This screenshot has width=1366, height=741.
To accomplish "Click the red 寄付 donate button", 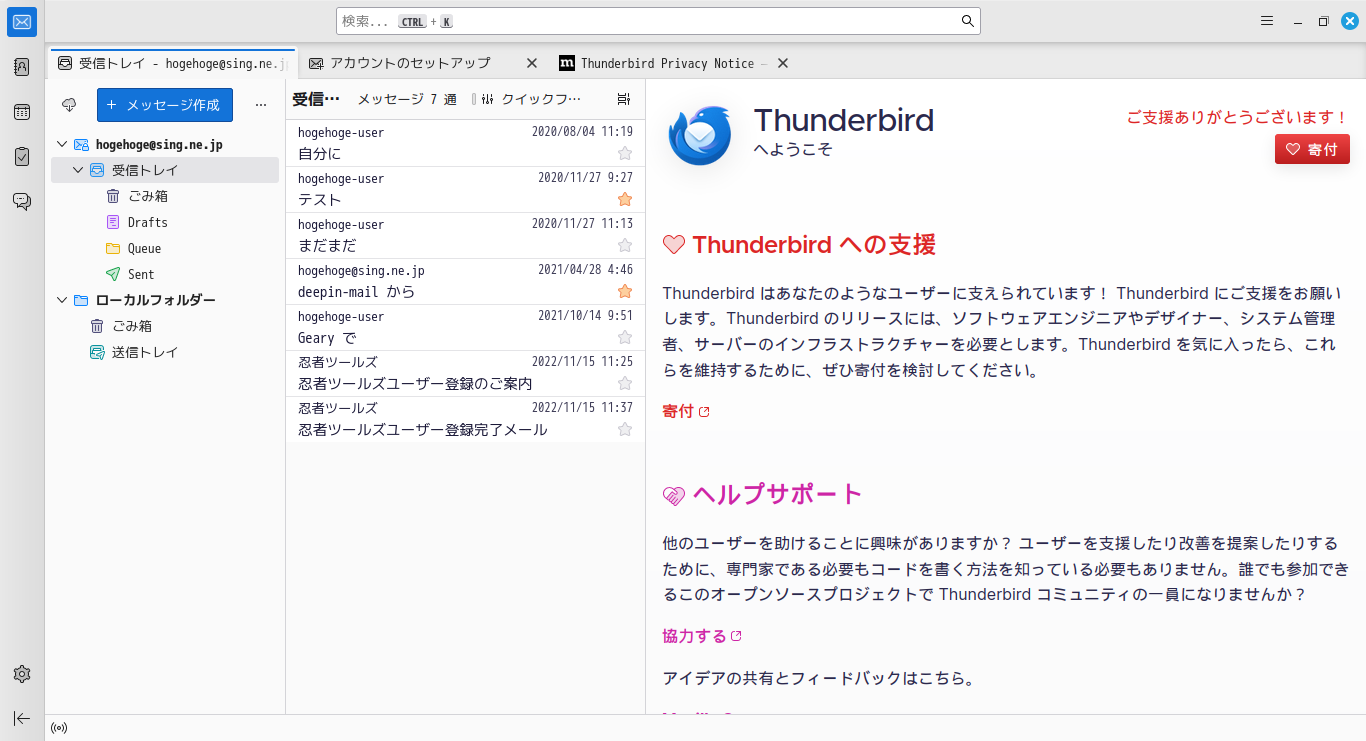I will (1312, 149).
